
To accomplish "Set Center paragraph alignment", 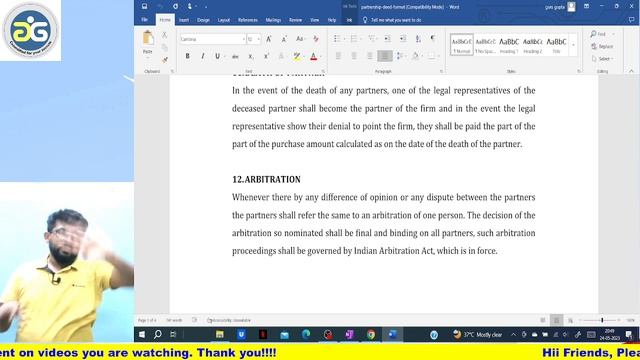I will [354, 56].
